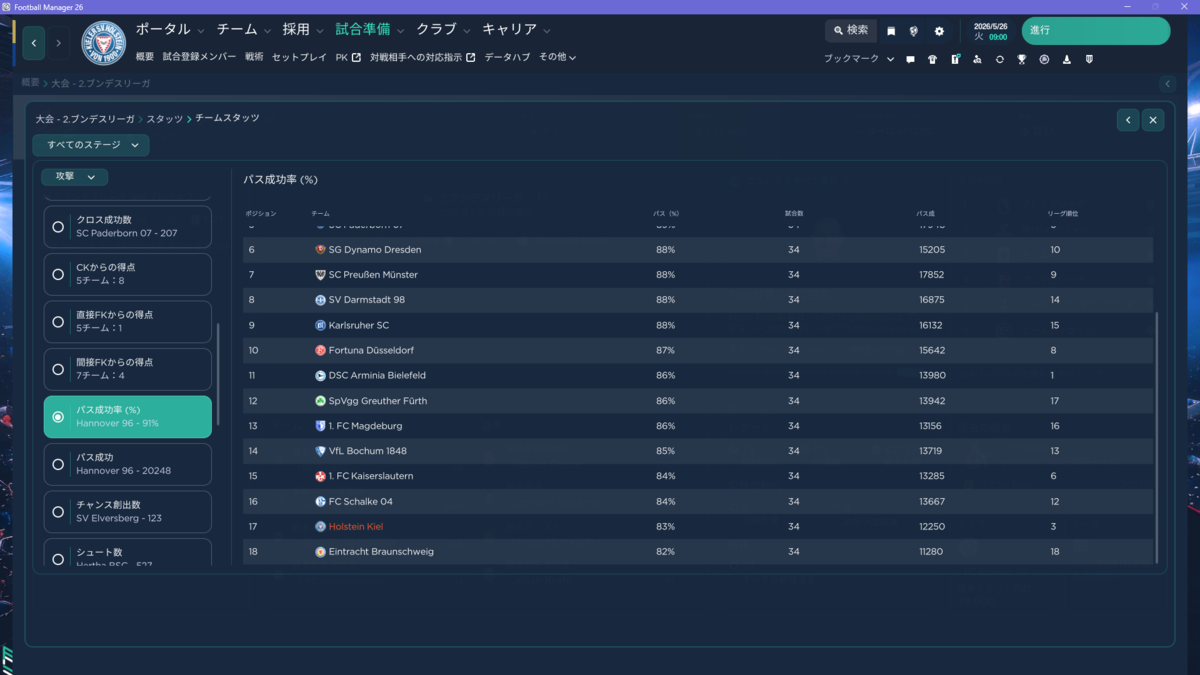Click the SG Dynamo Dresden team logo

(320, 250)
